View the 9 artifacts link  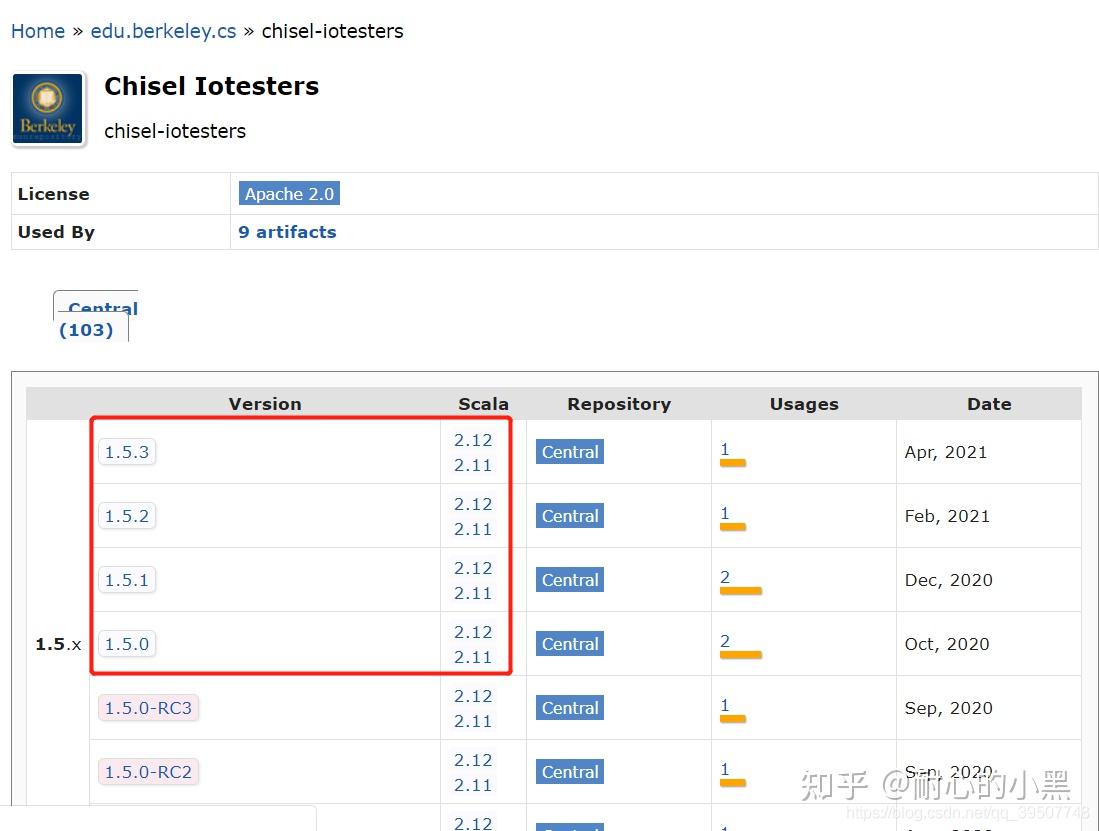click(x=287, y=232)
